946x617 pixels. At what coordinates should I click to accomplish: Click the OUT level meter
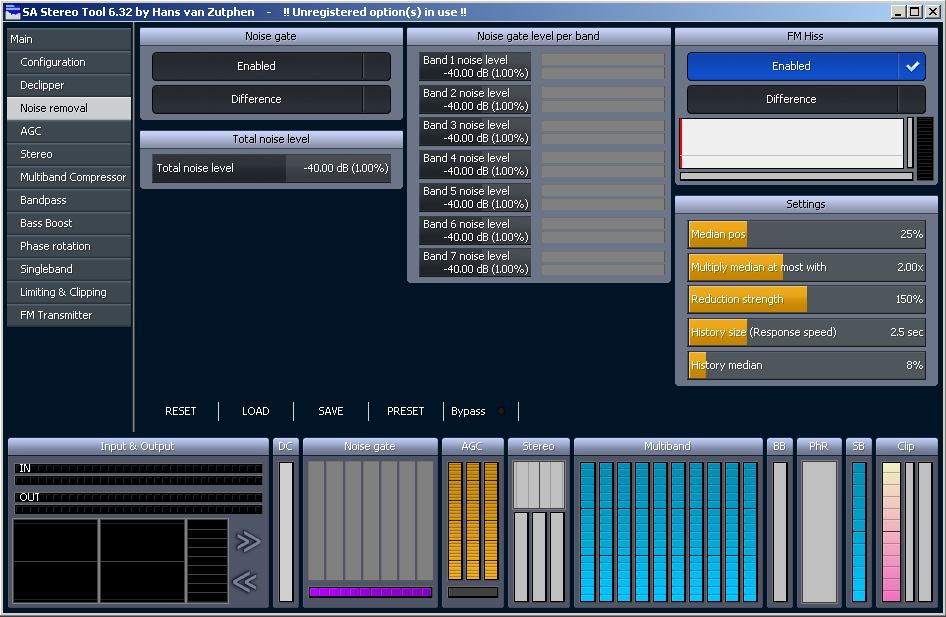[x=138, y=503]
